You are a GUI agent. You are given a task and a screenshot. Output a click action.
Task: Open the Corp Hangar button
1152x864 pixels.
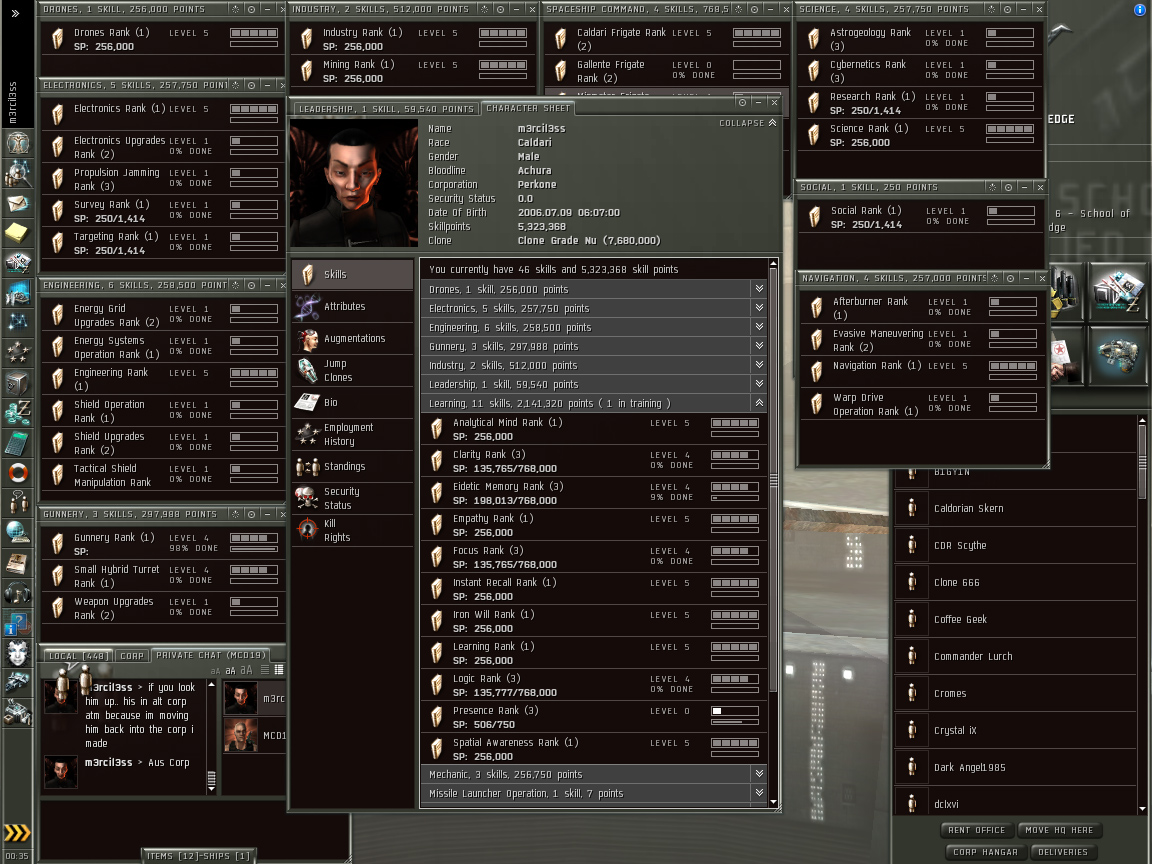coord(985,852)
